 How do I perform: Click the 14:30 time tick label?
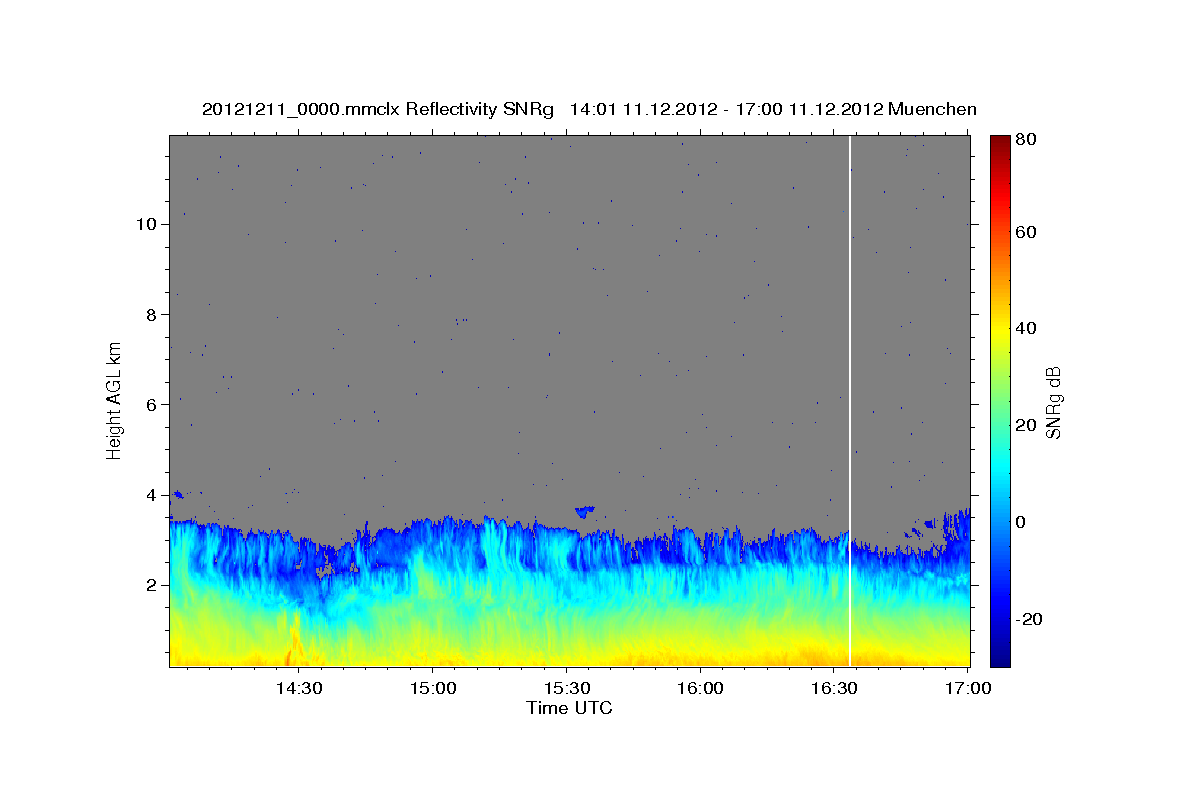click(298, 688)
